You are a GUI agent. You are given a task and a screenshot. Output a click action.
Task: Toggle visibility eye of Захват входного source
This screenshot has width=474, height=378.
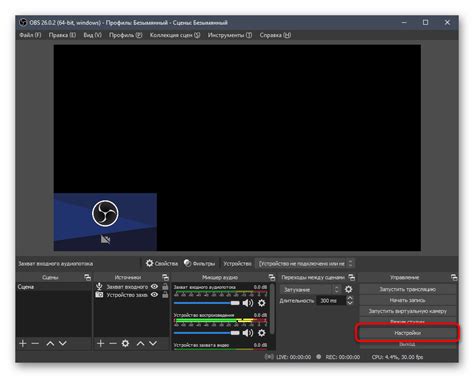[x=154, y=286]
